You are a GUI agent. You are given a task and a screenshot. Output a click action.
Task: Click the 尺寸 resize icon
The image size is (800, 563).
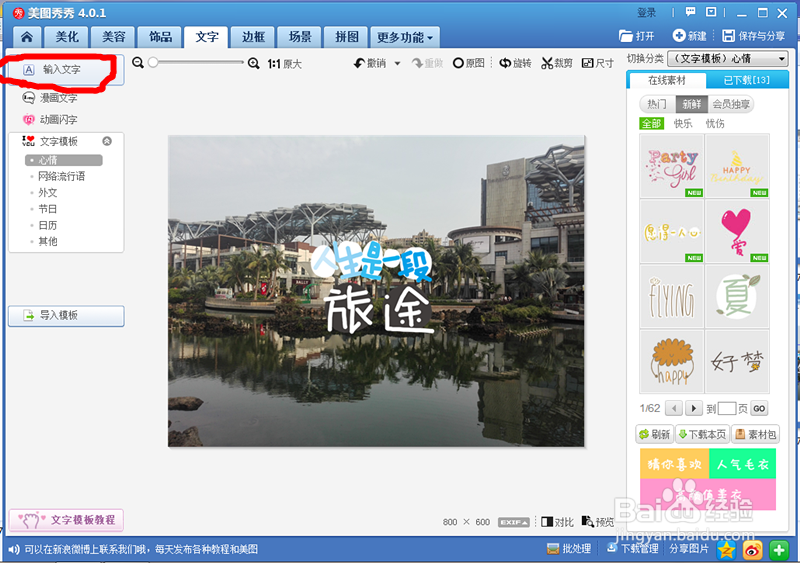588,63
